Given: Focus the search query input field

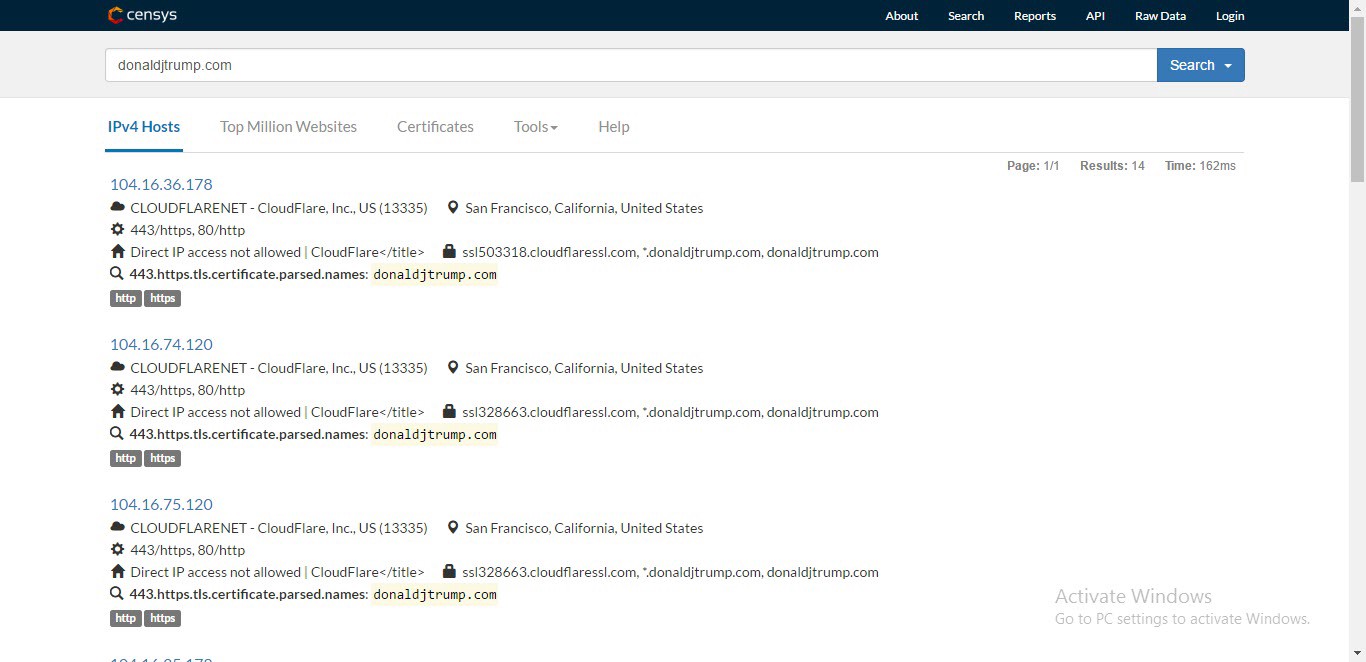Looking at the screenshot, I should 631,65.
